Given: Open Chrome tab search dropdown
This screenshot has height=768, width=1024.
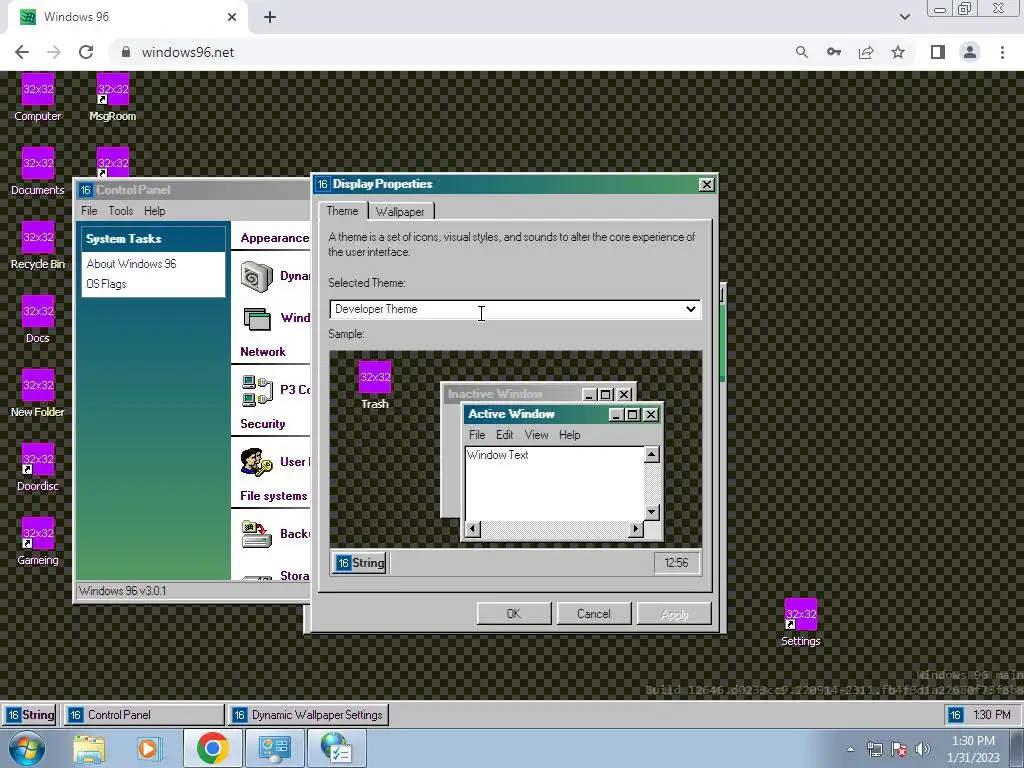Looking at the screenshot, I should click(x=905, y=17).
